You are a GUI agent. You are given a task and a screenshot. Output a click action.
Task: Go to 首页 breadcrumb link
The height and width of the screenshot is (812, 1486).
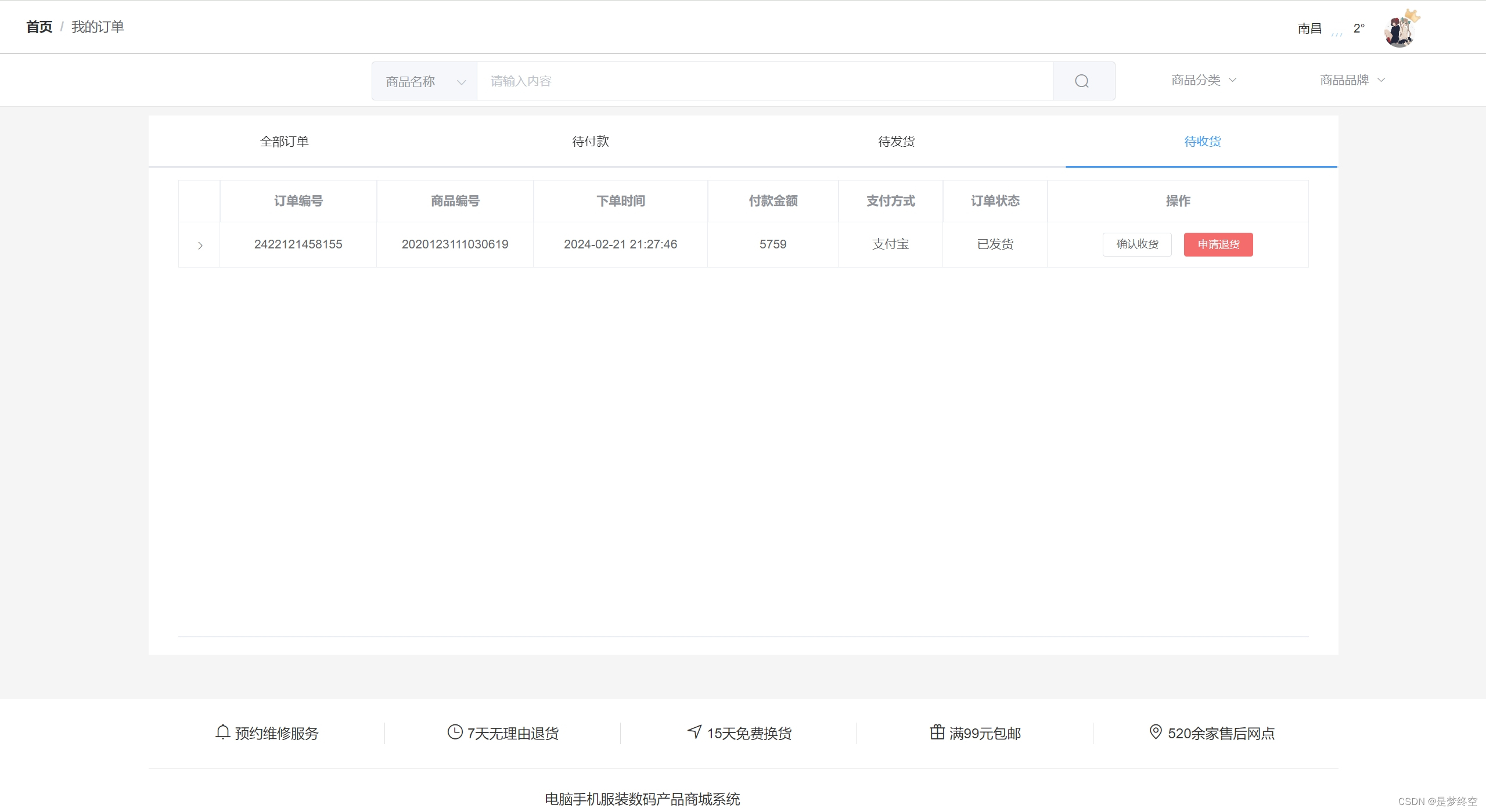click(x=39, y=27)
